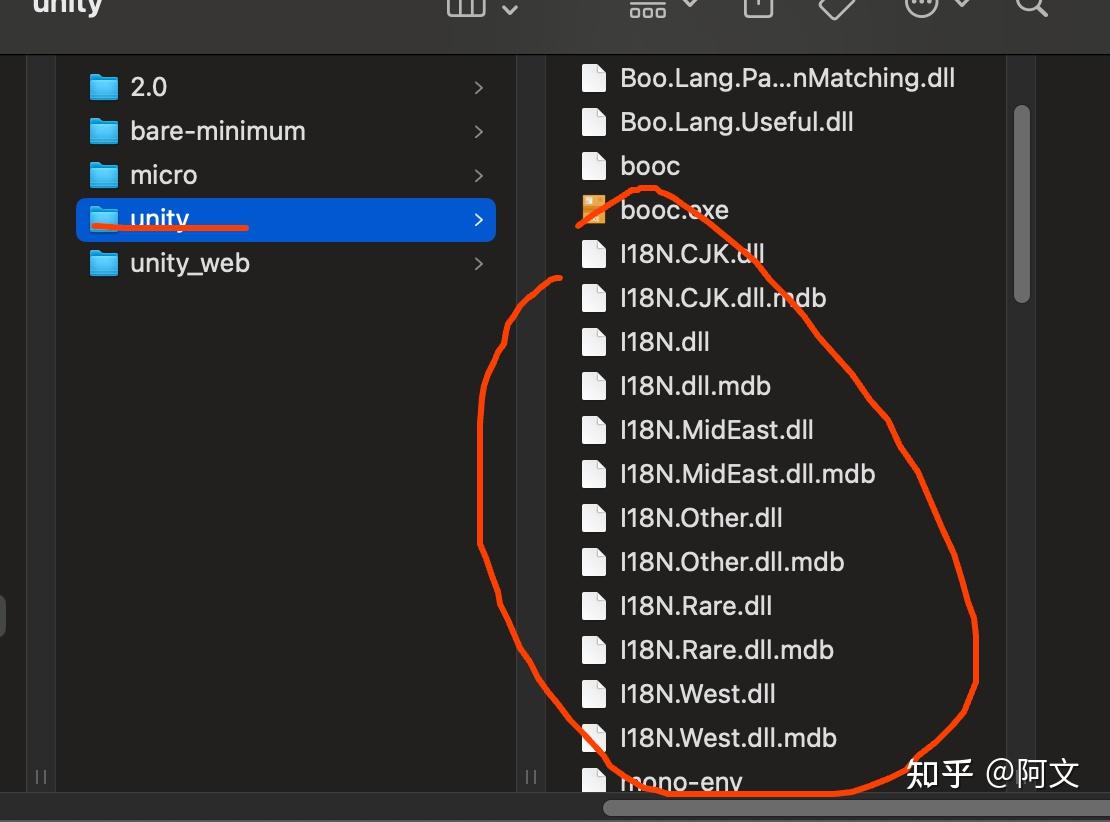This screenshot has width=1110, height=822.
Task: Open the view mode dropdown arrow
Action: 510,8
